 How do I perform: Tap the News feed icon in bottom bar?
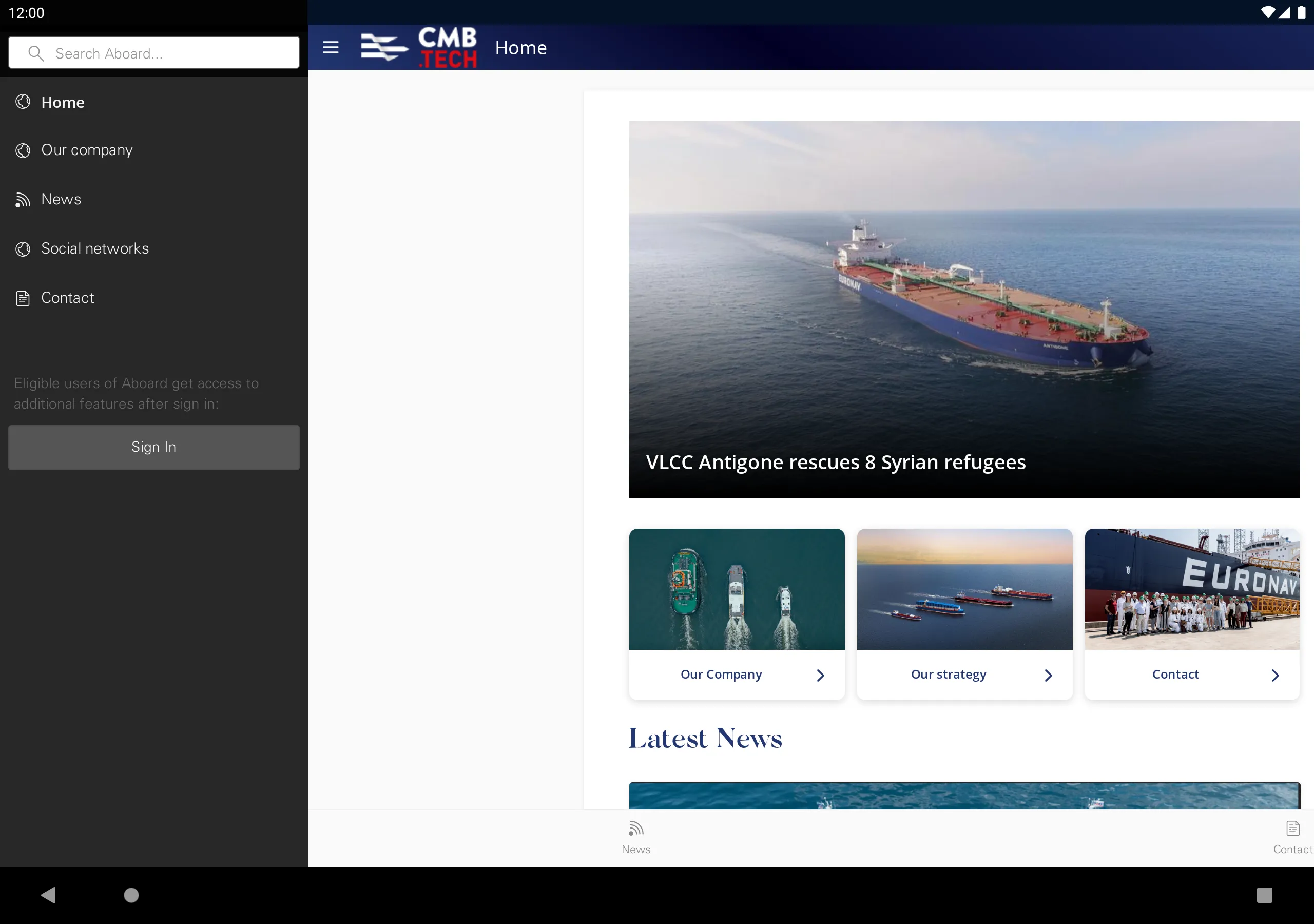point(636,828)
